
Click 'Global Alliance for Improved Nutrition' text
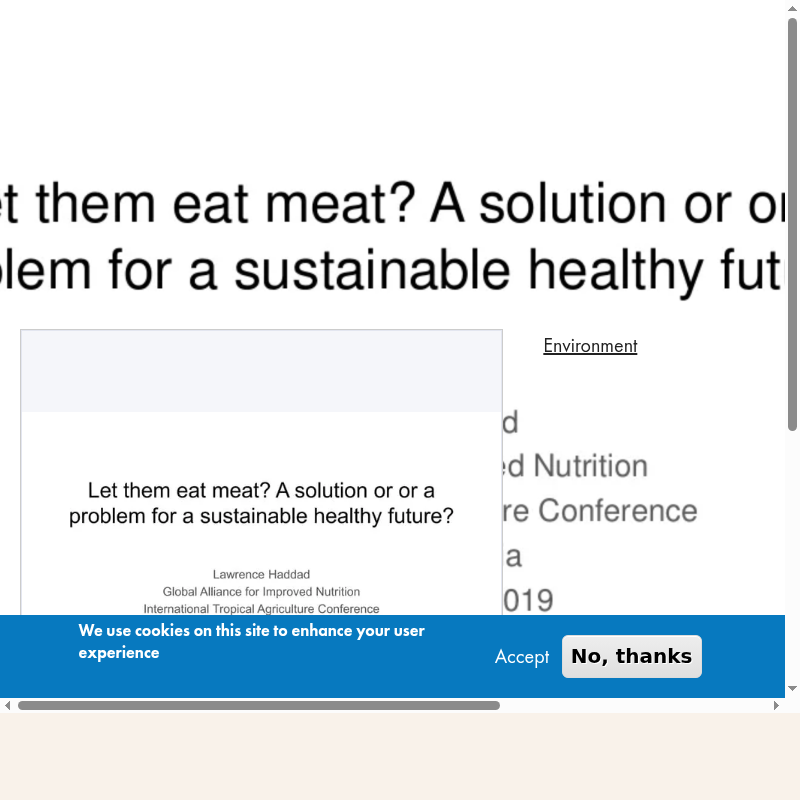click(261, 592)
